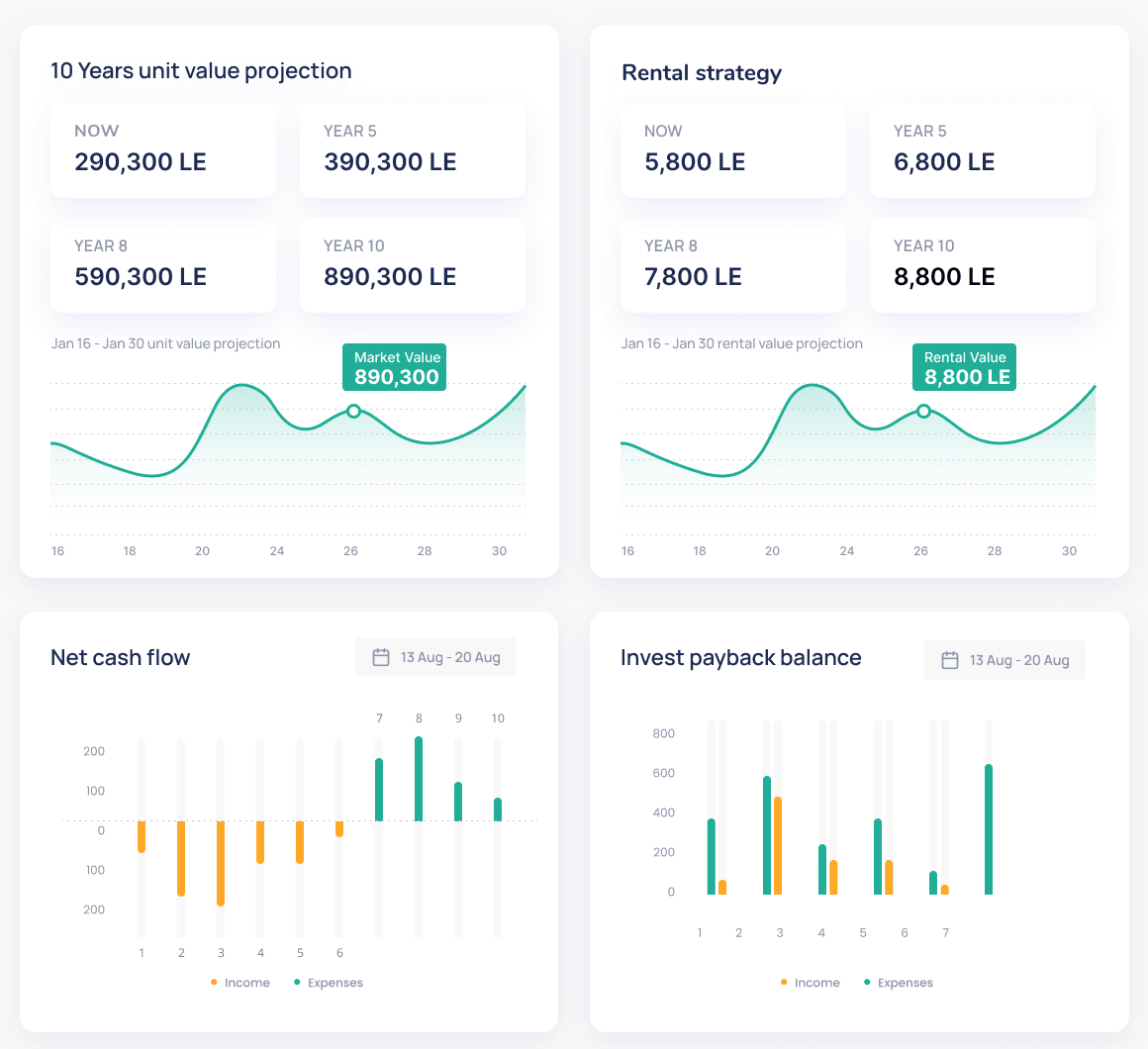Select the rental YEAR 5 6,800 LE card
1148x1049 pixels.
coord(983,150)
